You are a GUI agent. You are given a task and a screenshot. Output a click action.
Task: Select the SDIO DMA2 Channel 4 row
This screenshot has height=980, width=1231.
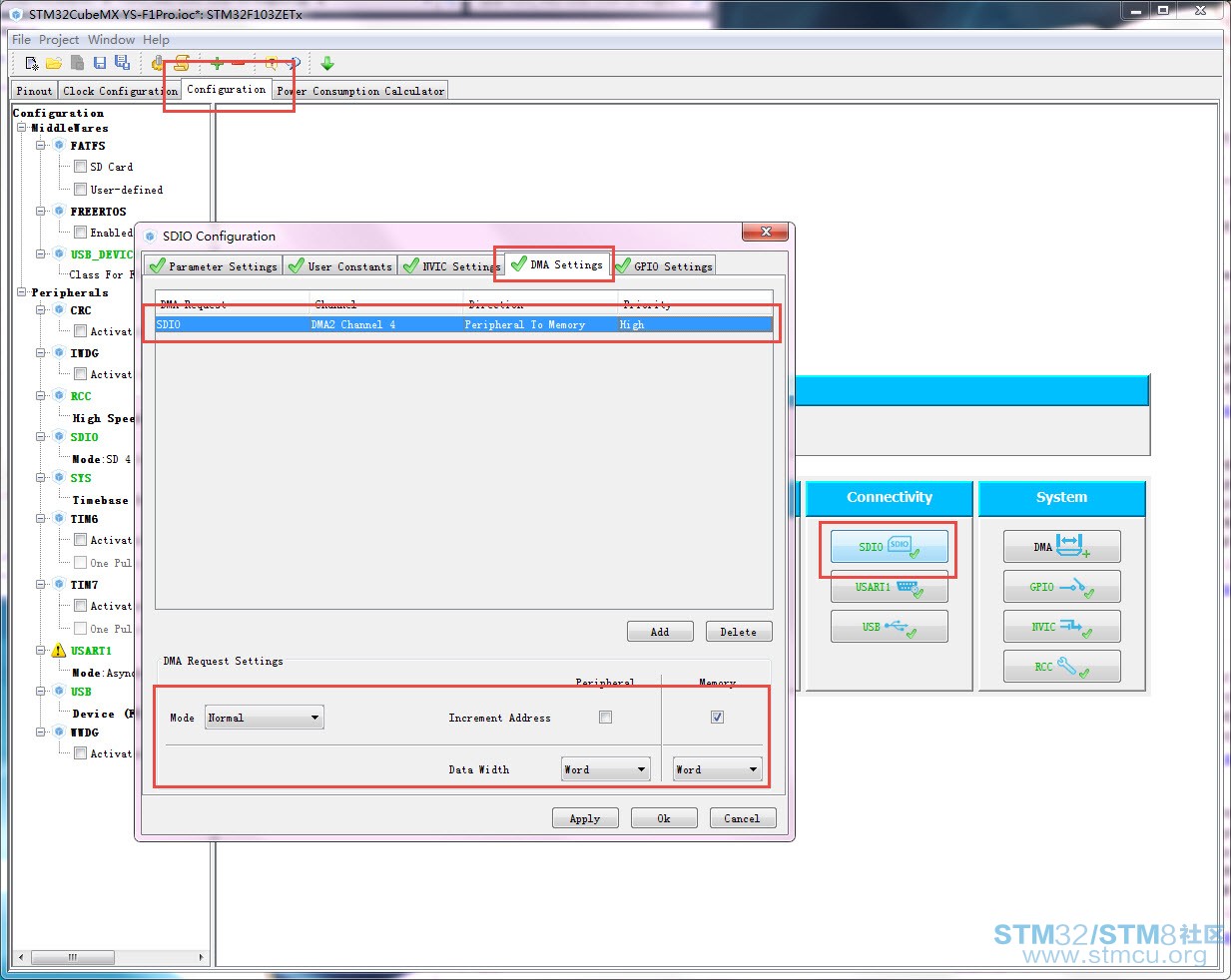(464, 324)
